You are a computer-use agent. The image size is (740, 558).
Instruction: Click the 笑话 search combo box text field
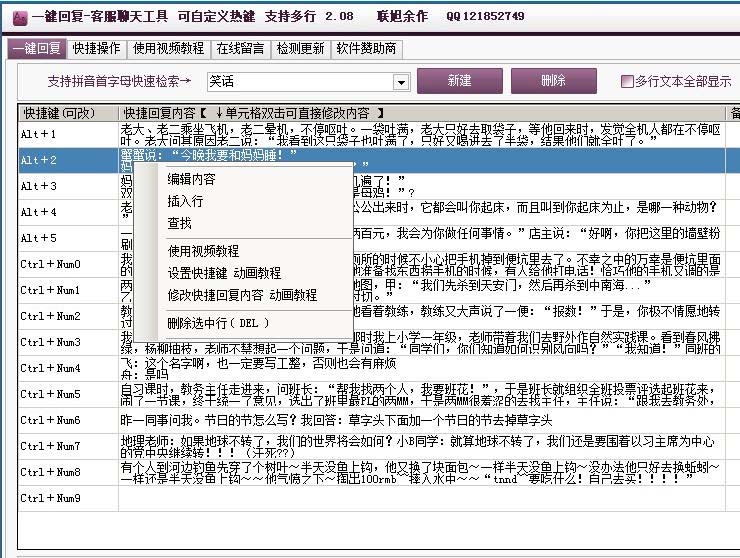coord(299,82)
